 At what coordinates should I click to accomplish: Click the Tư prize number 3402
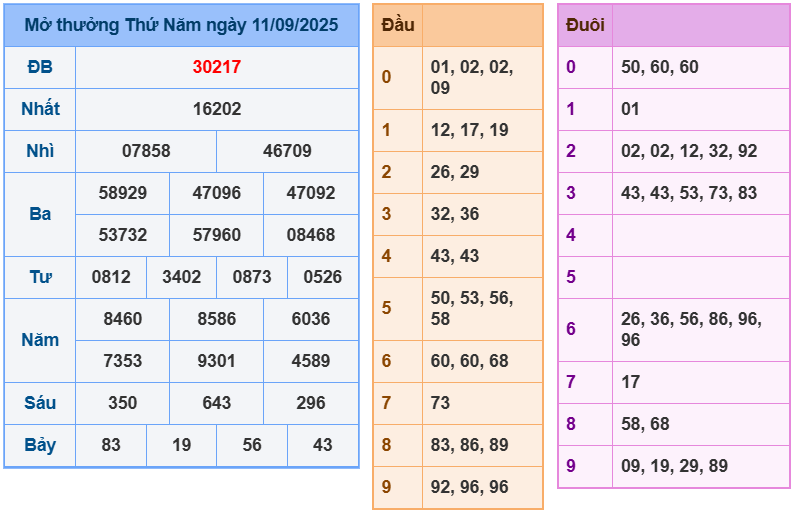point(181,277)
